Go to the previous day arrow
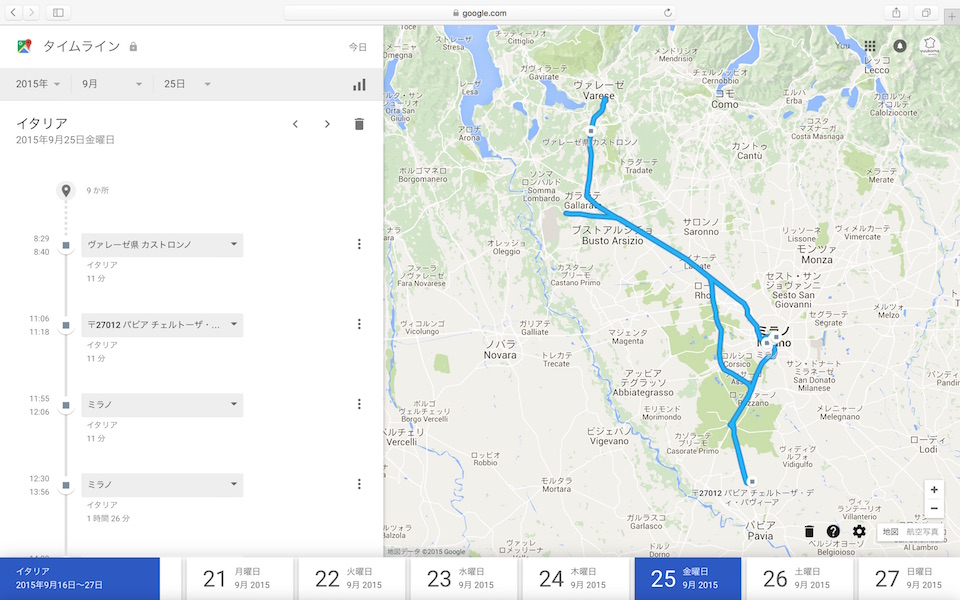The image size is (960, 600). point(295,124)
